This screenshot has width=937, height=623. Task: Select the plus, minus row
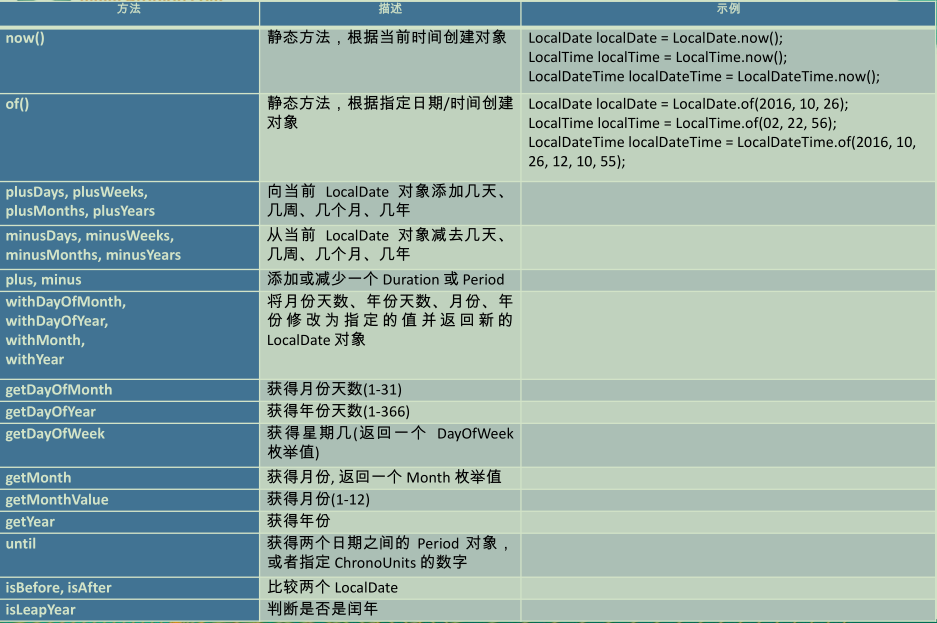(x=130, y=280)
